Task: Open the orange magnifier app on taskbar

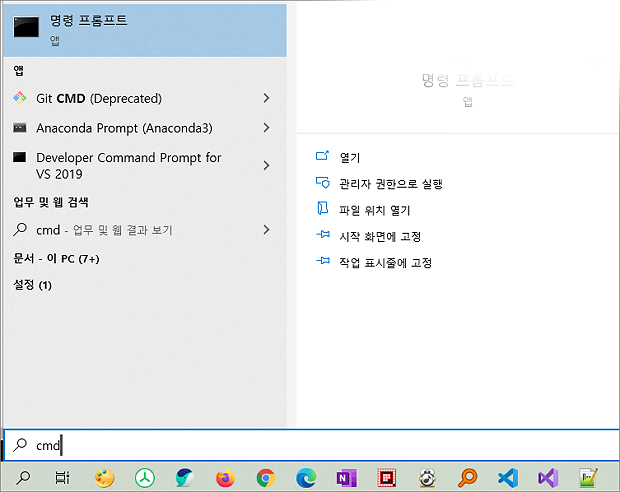Action: pos(467,478)
